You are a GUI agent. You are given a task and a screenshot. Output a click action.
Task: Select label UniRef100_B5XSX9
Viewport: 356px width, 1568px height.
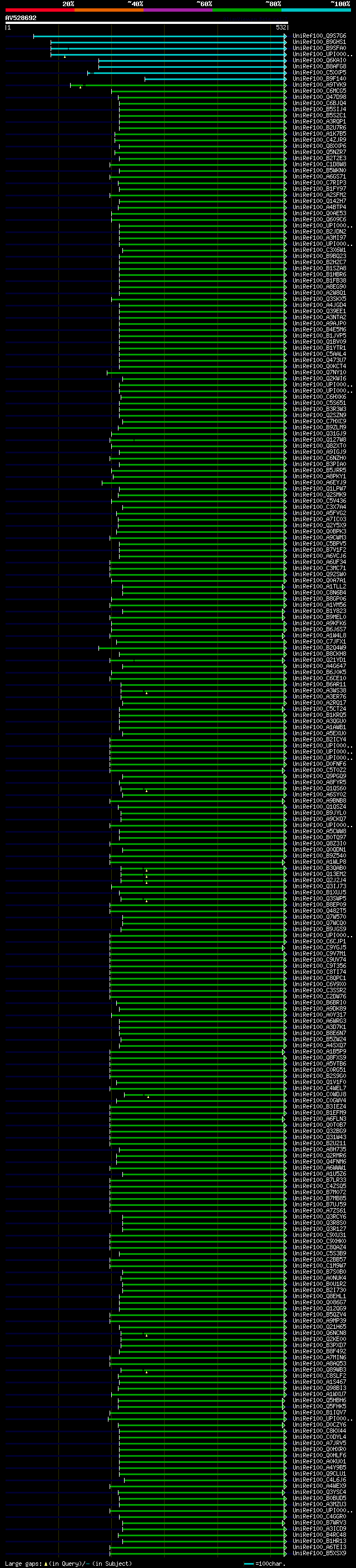319,1553
